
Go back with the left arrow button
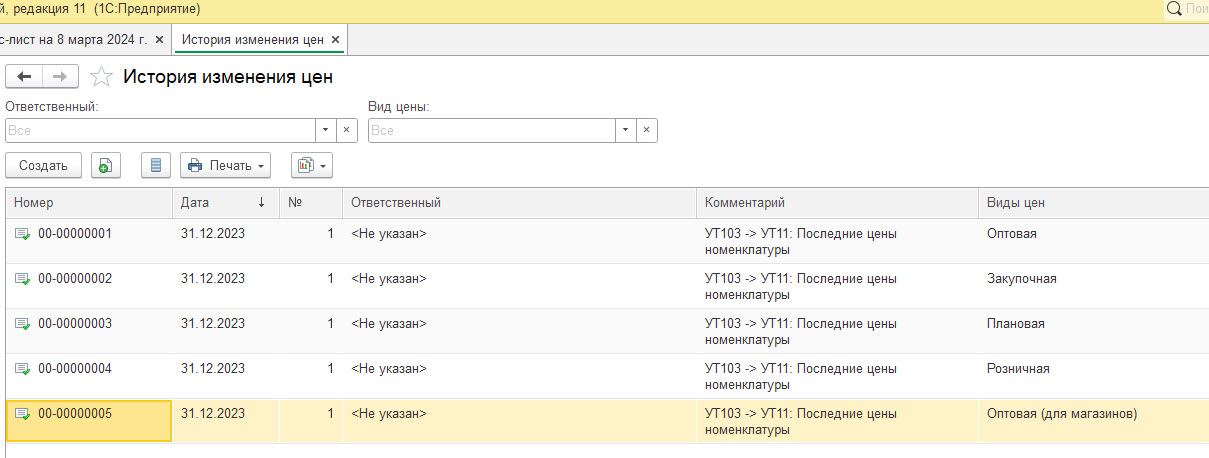25,77
